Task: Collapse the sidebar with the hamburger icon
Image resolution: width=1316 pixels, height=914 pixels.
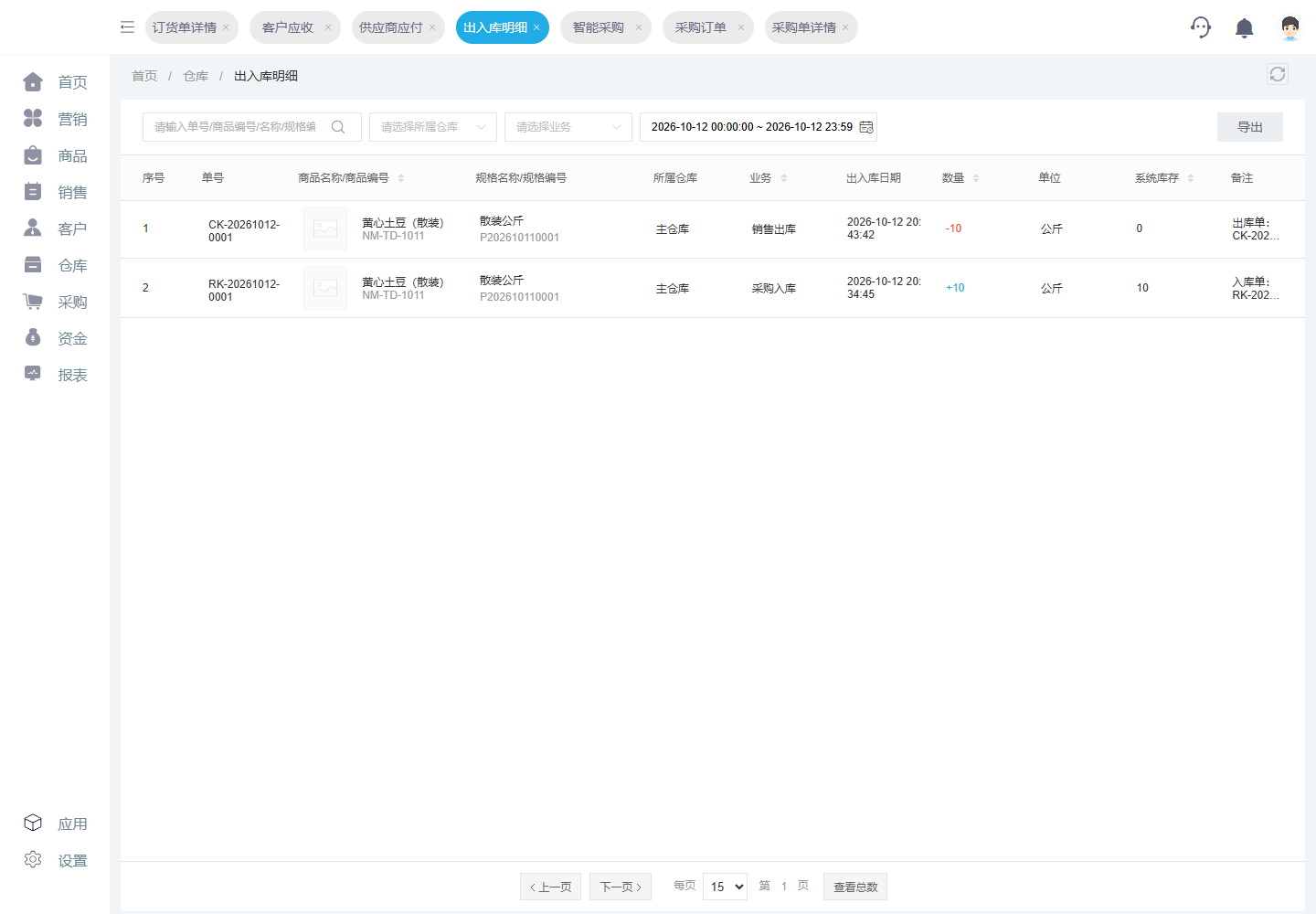Action: (x=127, y=27)
